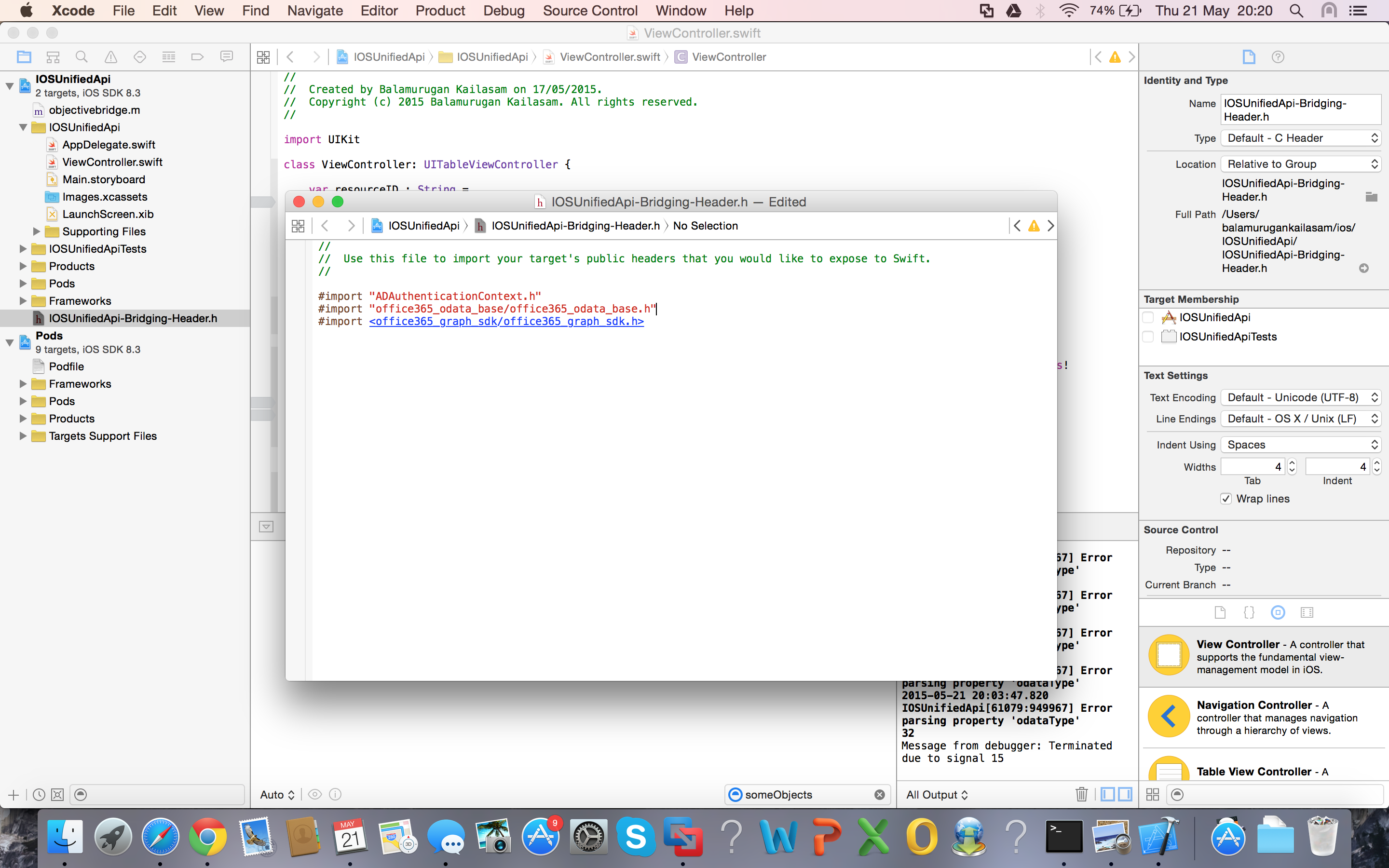
Task: Open the Test navigator diamond icon
Action: pos(139,57)
